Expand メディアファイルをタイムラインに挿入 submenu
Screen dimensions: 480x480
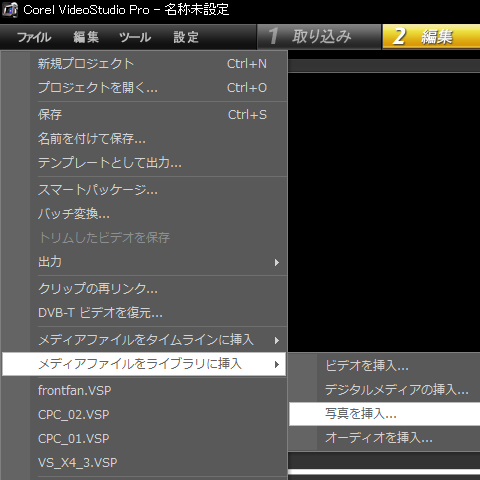click(144, 340)
